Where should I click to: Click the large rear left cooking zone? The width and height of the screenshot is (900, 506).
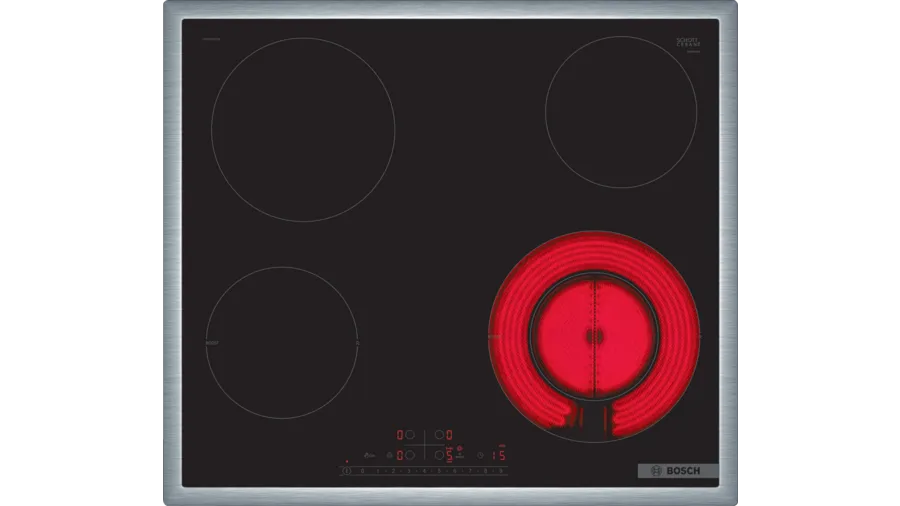303,130
